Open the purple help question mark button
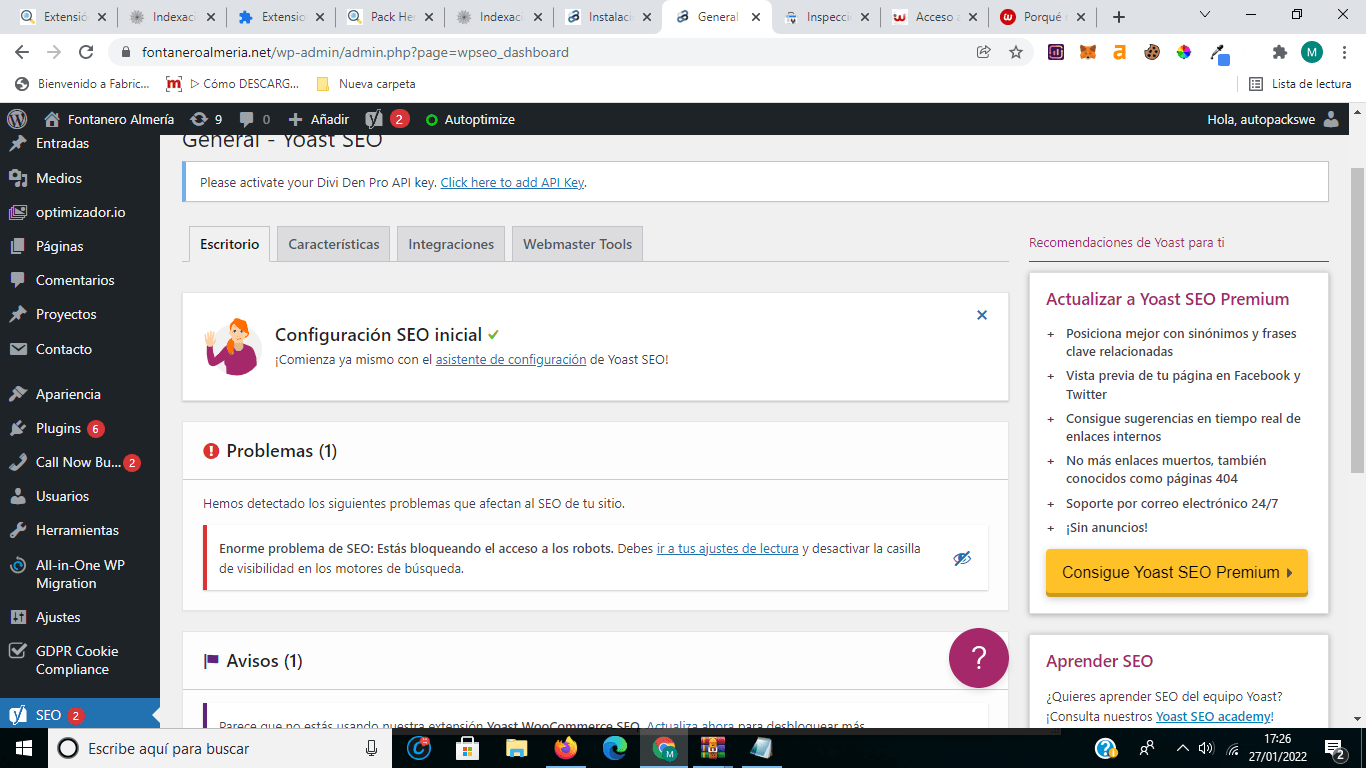 click(979, 658)
